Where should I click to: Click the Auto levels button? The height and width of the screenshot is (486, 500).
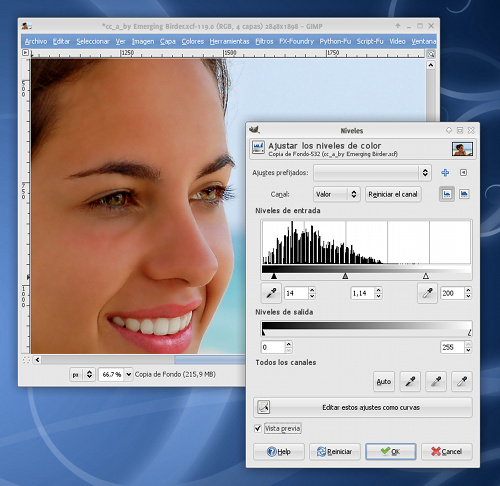pyautogui.click(x=384, y=381)
